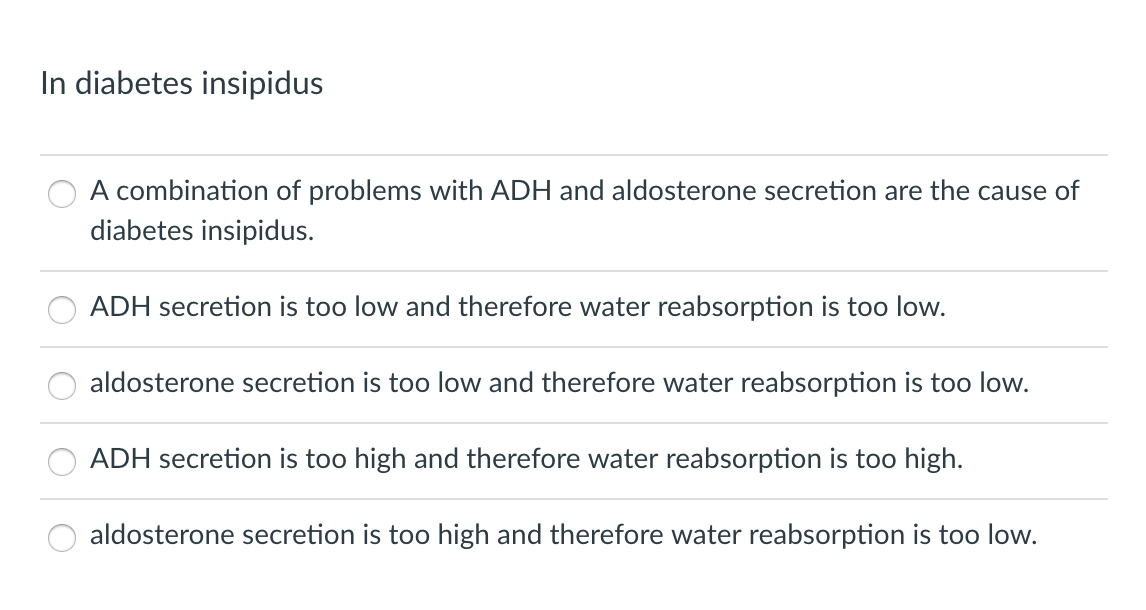Click the second line 'diabetes insipidus.' of first option
Image resolution: width=1146 pixels, height=610 pixels.
pos(202,231)
